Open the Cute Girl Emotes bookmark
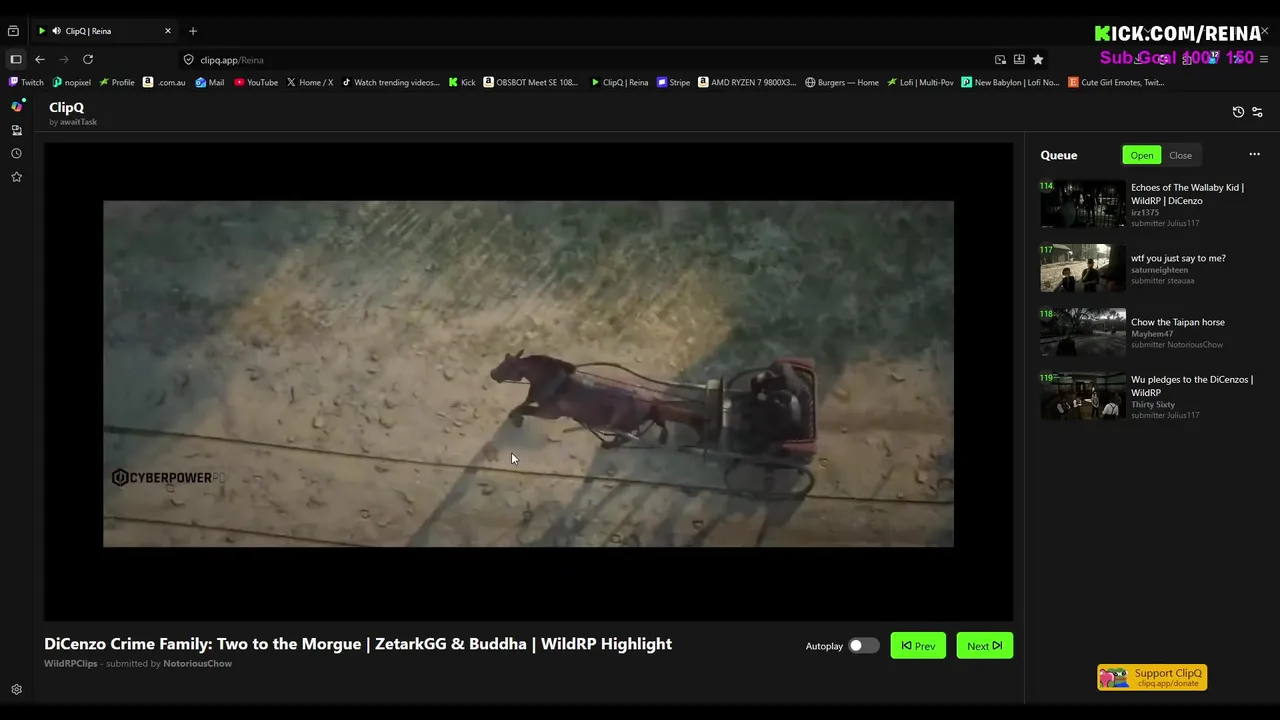Screen dimensions: 1280x720 1116,82
